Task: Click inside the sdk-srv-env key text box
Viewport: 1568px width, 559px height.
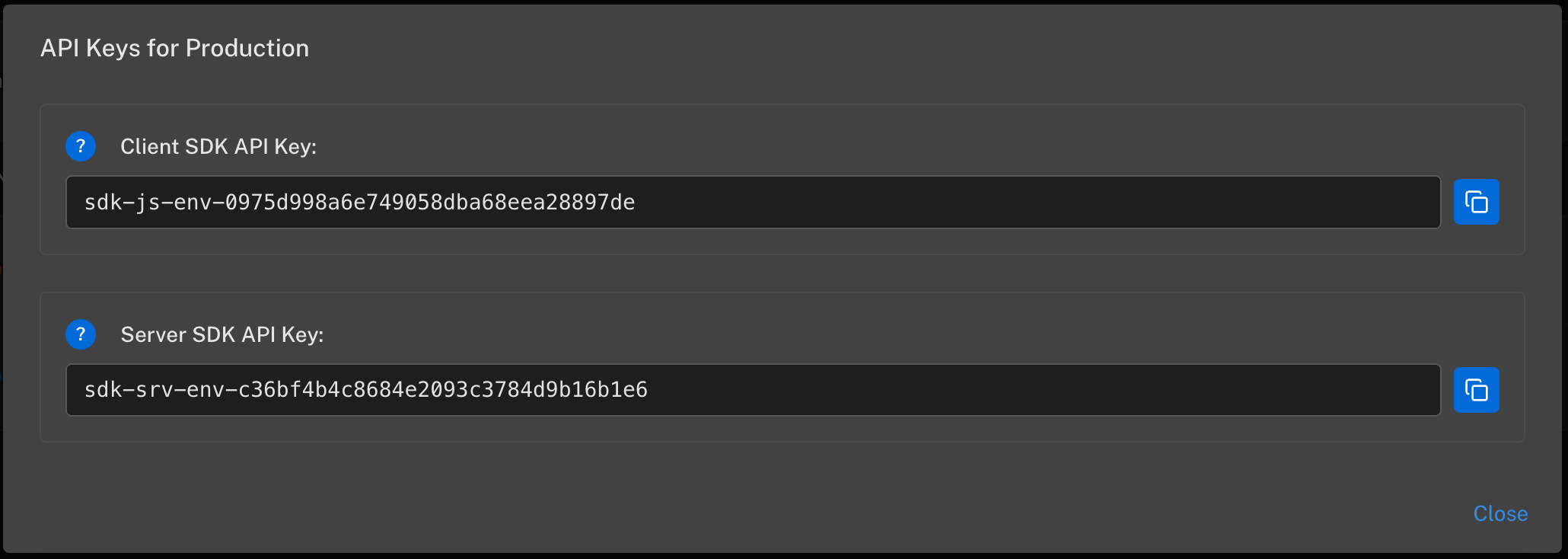Action: click(754, 389)
